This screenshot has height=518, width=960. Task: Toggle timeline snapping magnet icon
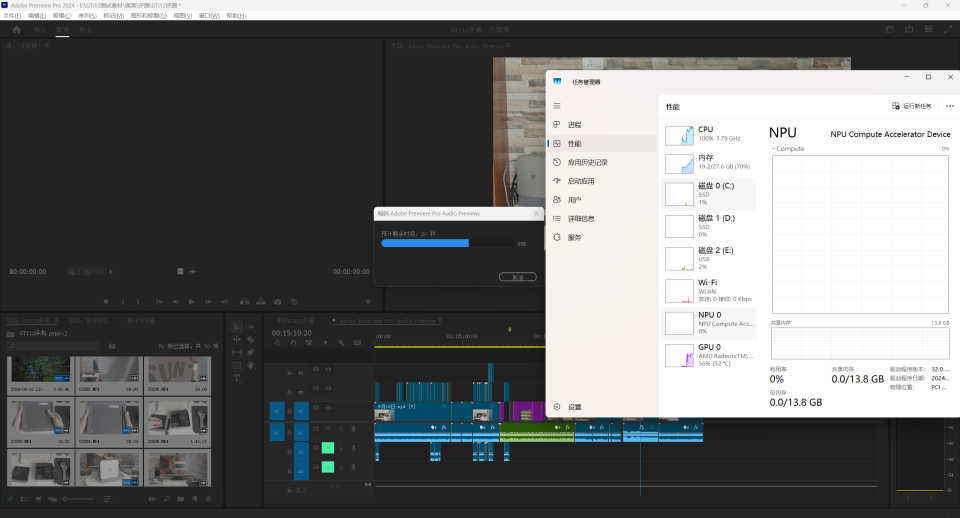point(293,343)
